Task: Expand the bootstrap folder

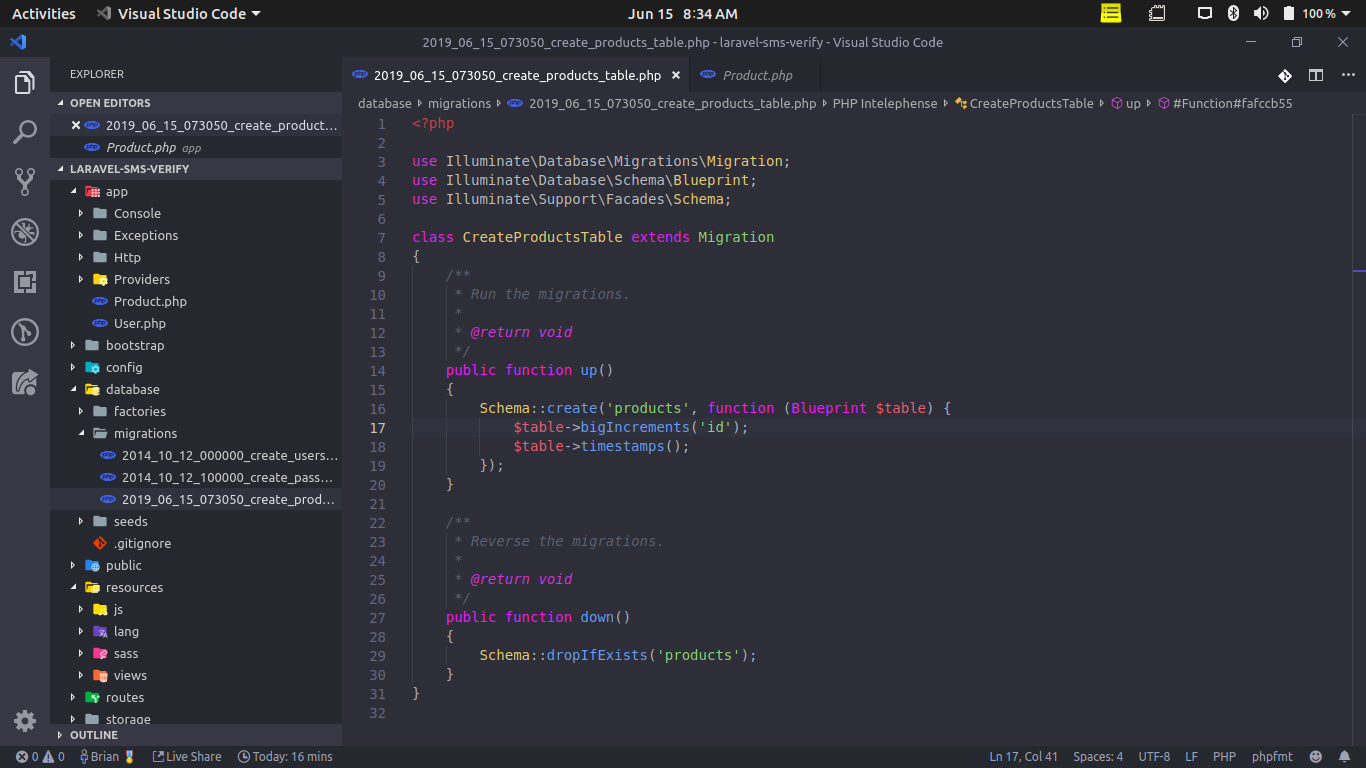Action: [196, 345]
